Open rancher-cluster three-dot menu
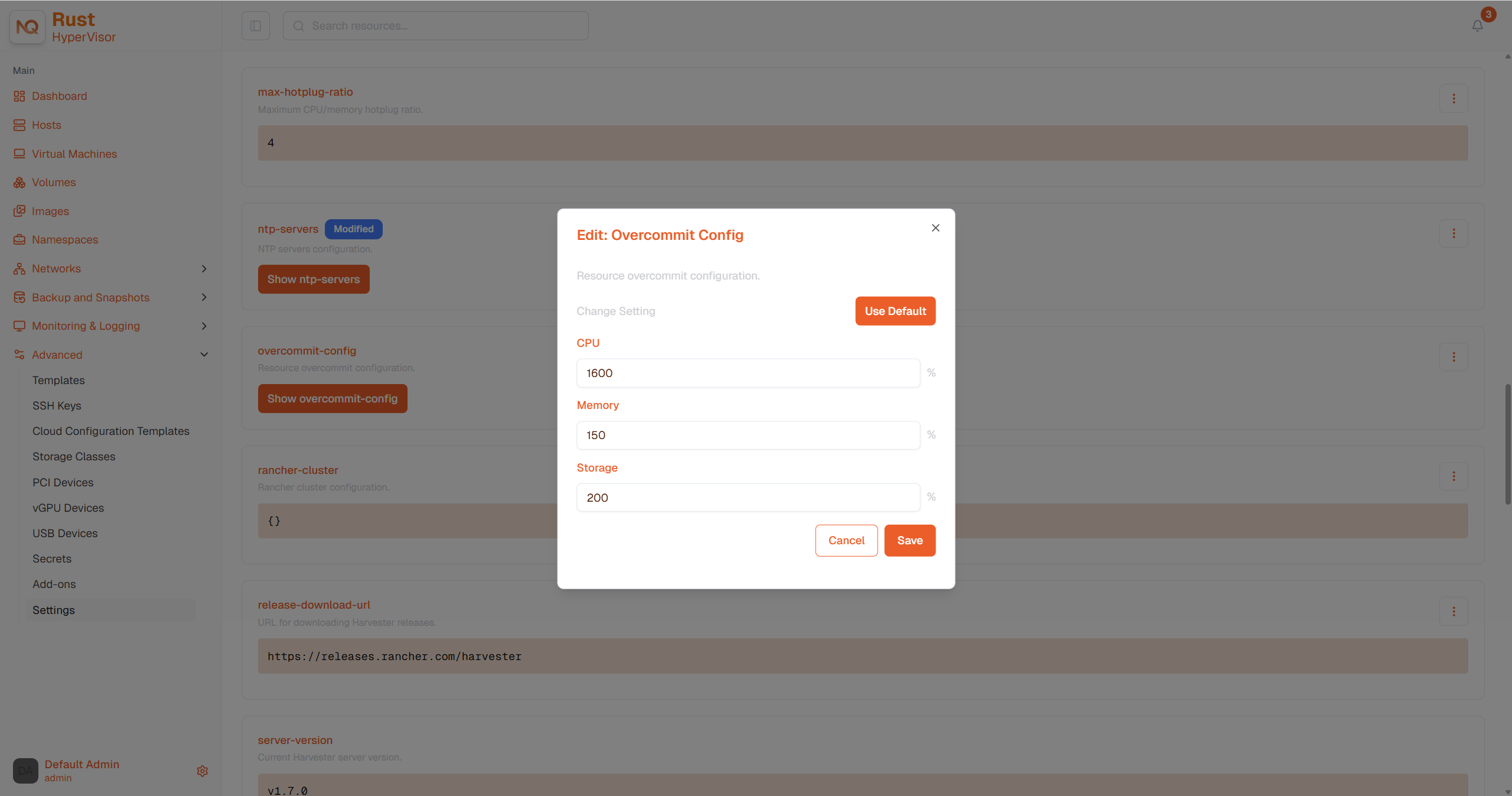This screenshot has width=1512, height=796. (x=1454, y=476)
